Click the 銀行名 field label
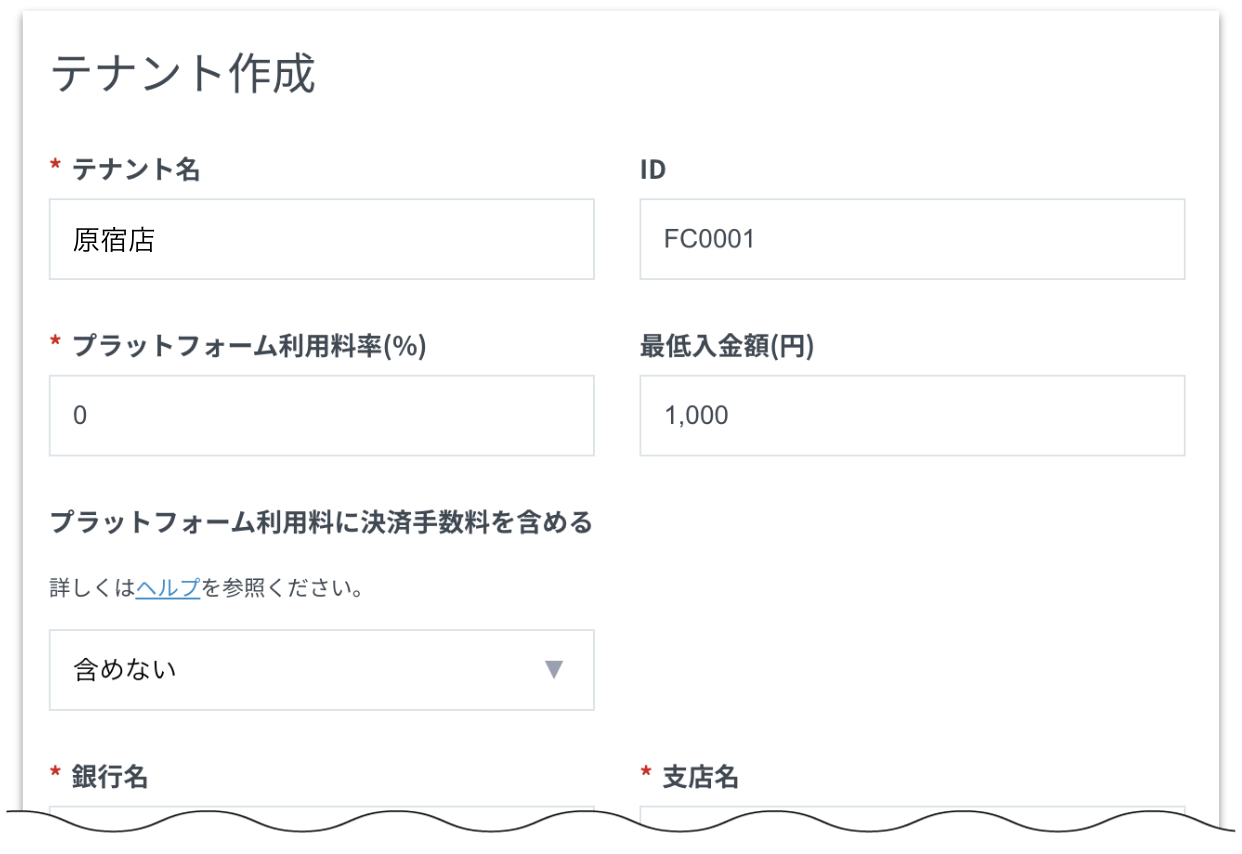The width and height of the screenshot is (1242, 854). coord(110,777)
